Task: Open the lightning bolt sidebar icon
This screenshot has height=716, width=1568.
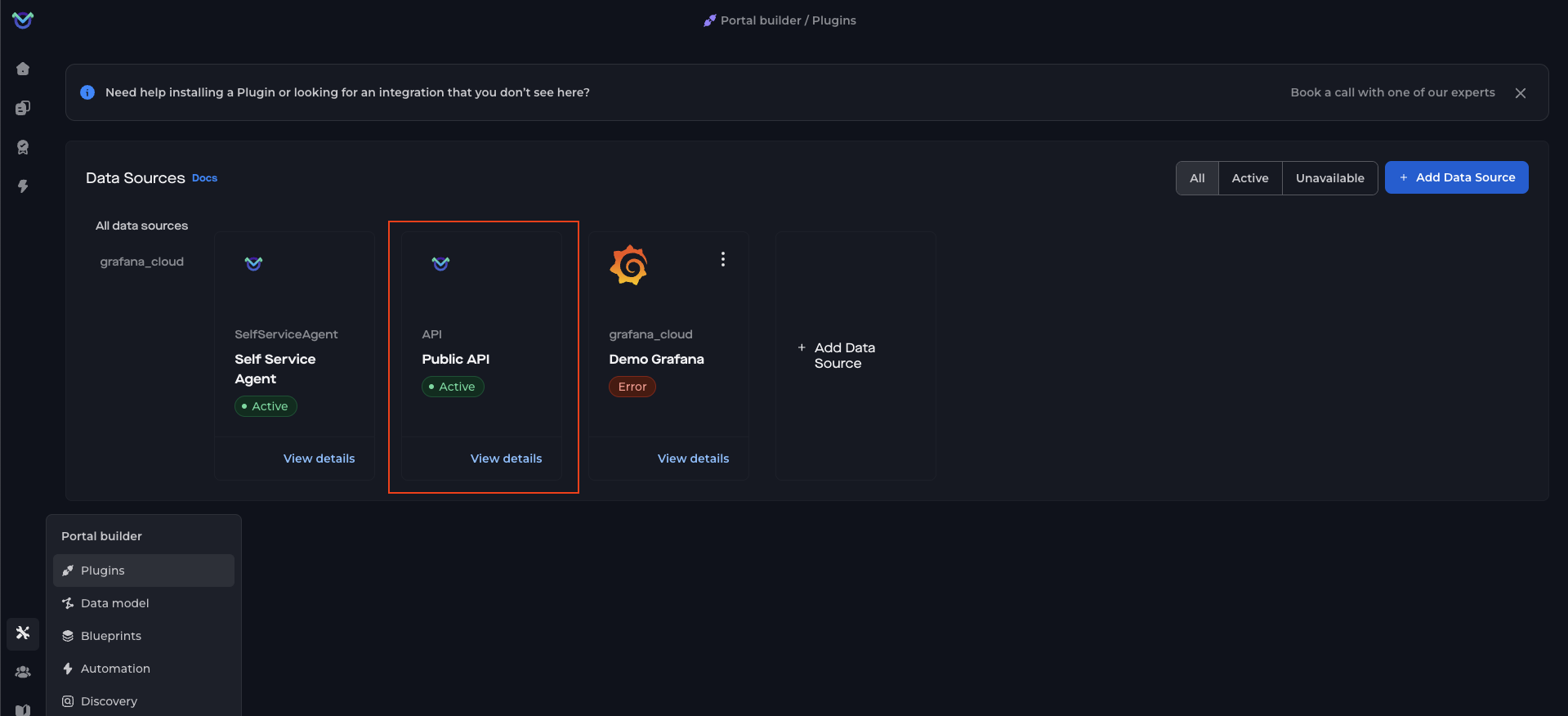Action: pyautogui.click(x=23, y=186)
